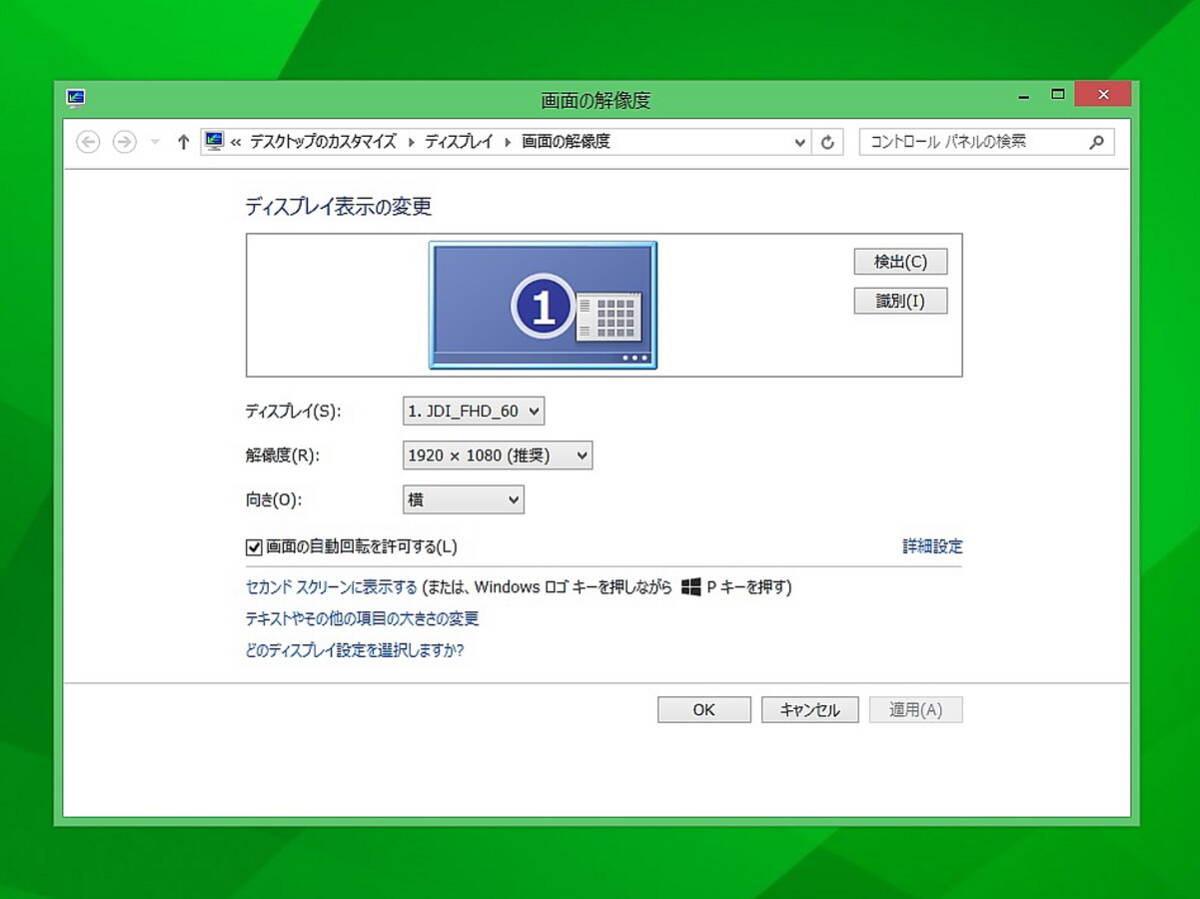This screenshot has height=899, width=1200.
Task: Click the 画面の解像度 breadcrumb
Action: click(x=566, y=142)
